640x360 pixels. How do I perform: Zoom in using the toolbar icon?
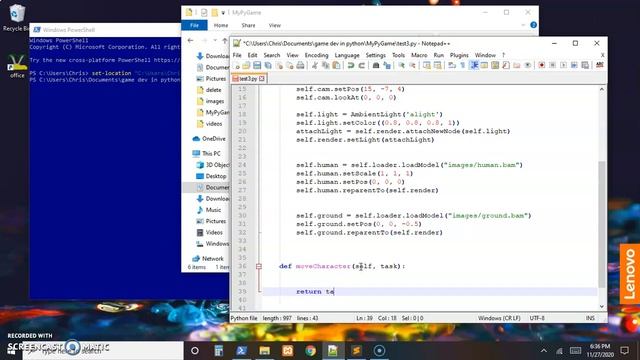click(401, 65)
